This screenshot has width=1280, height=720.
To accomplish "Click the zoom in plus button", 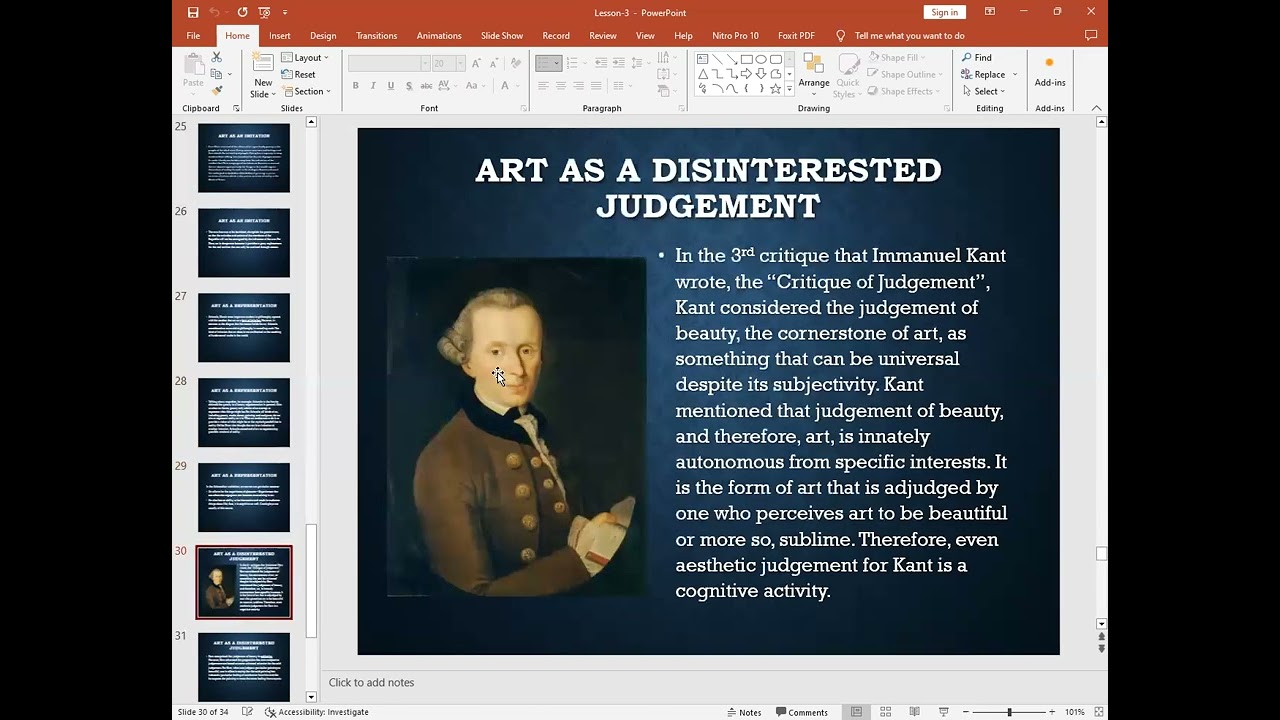I will (1052, 712).
